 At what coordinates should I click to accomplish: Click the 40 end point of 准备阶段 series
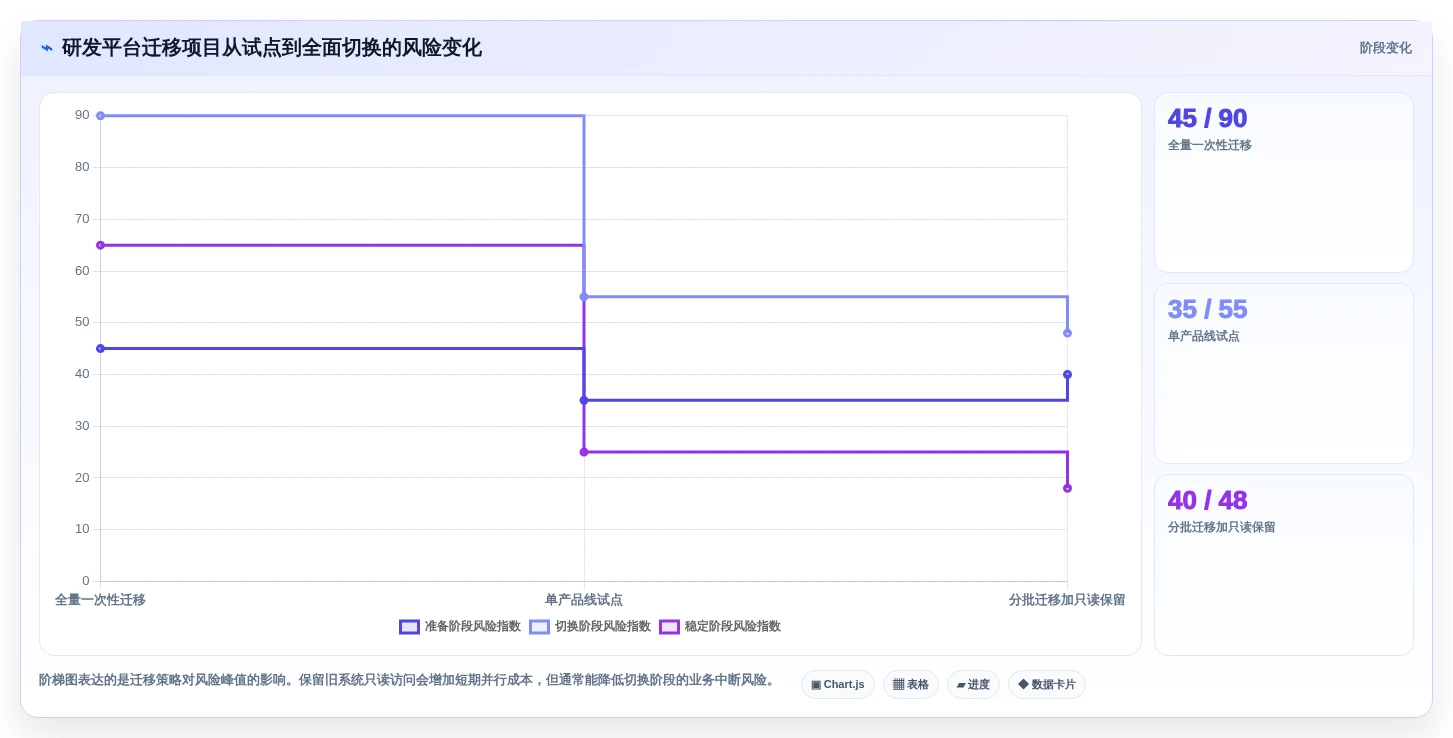[x=1067, y=374]
